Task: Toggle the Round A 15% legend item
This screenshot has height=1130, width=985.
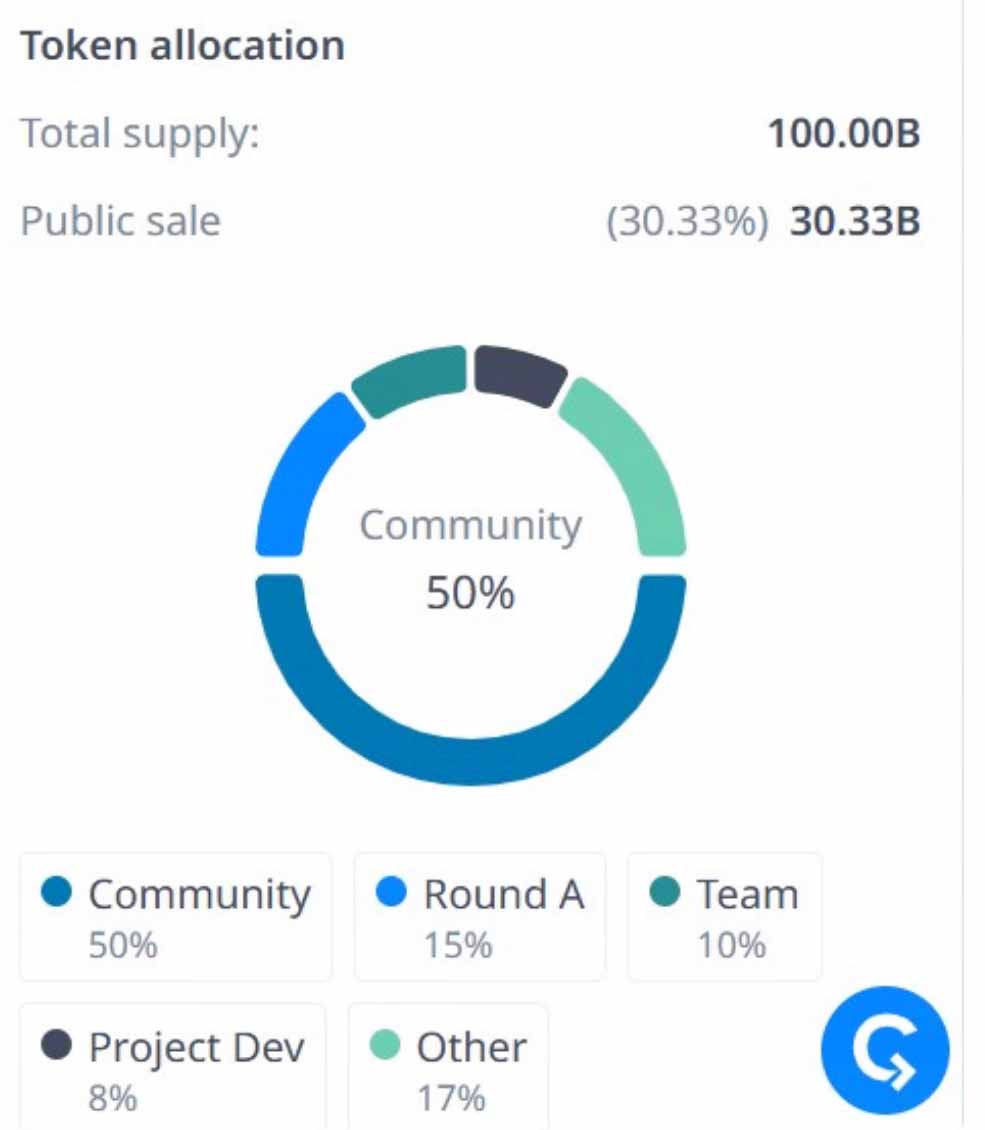Action: coord(480,916)
